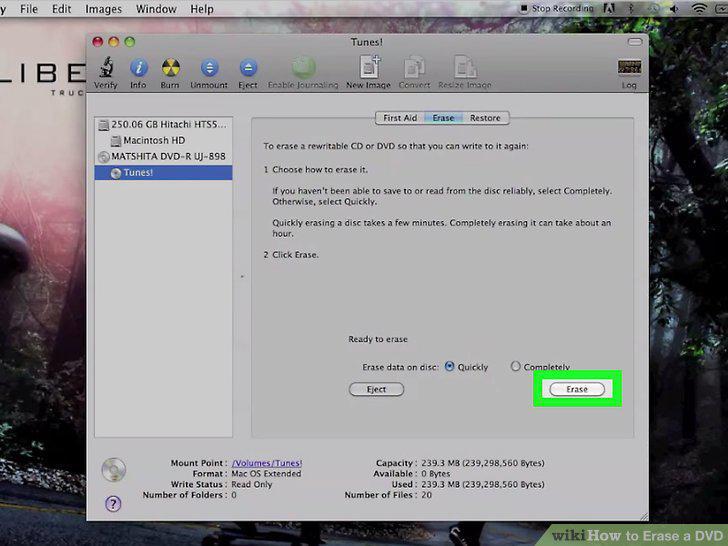Click the 'Available : 0 Bytes' entry
Screen dimensions: 728x546
[x=412, y=474]
